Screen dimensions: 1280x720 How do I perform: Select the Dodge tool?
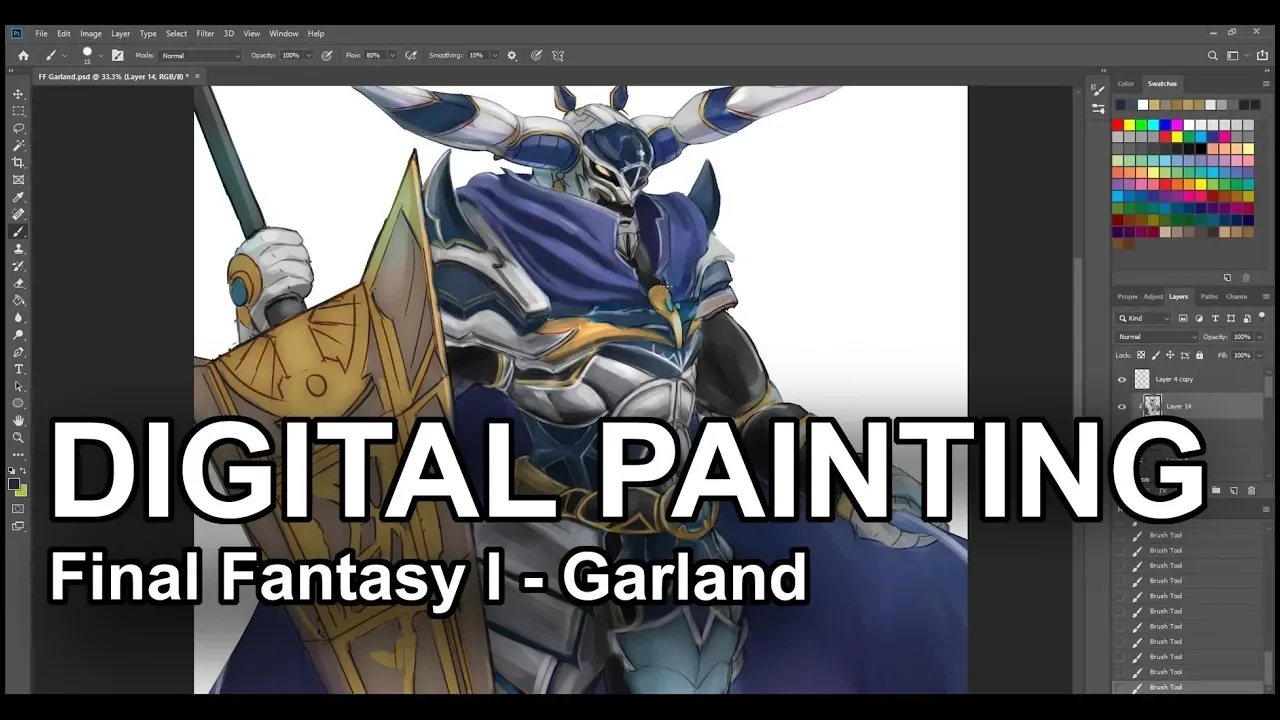pos(18,334)
